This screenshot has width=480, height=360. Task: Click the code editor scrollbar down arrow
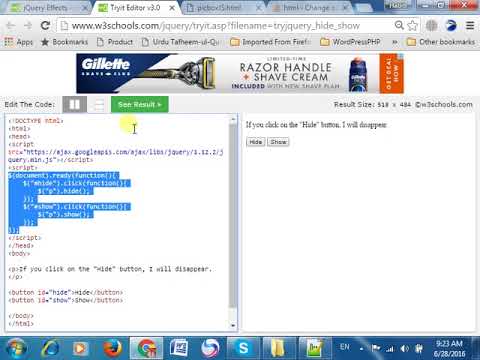233,325
